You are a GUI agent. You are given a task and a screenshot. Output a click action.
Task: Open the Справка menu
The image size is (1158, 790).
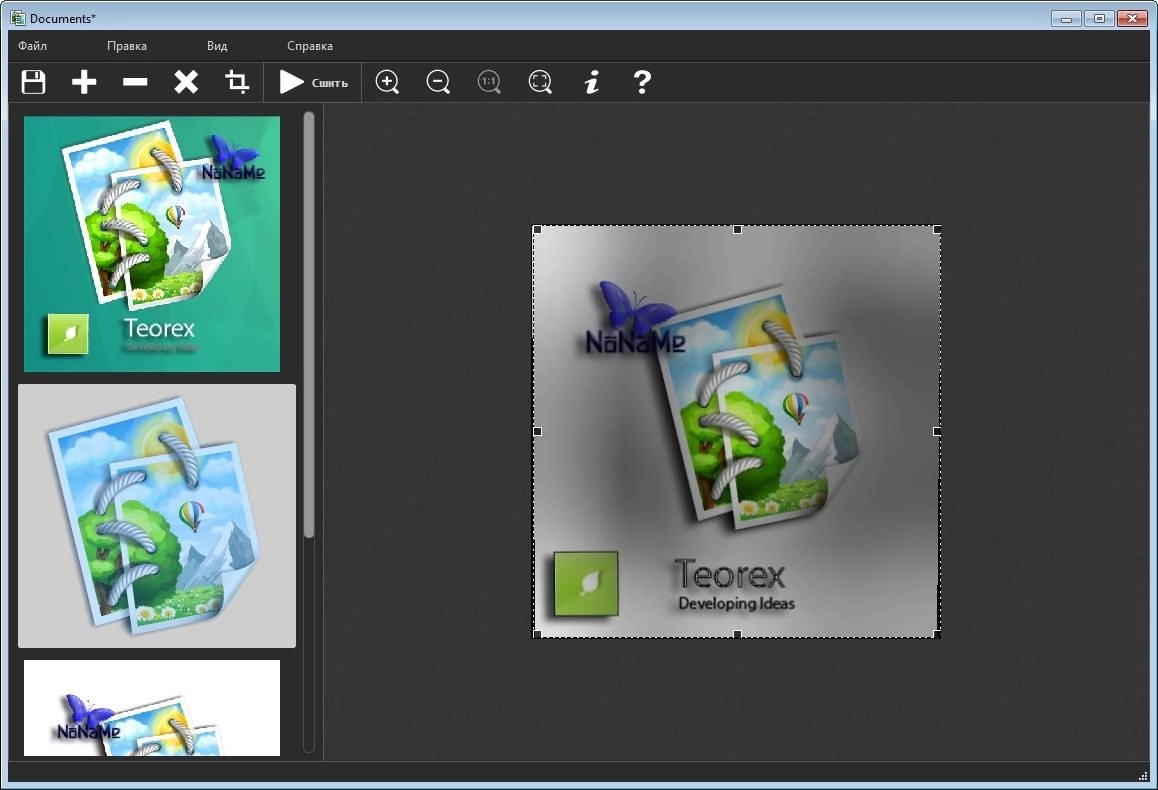coord(309,46)
